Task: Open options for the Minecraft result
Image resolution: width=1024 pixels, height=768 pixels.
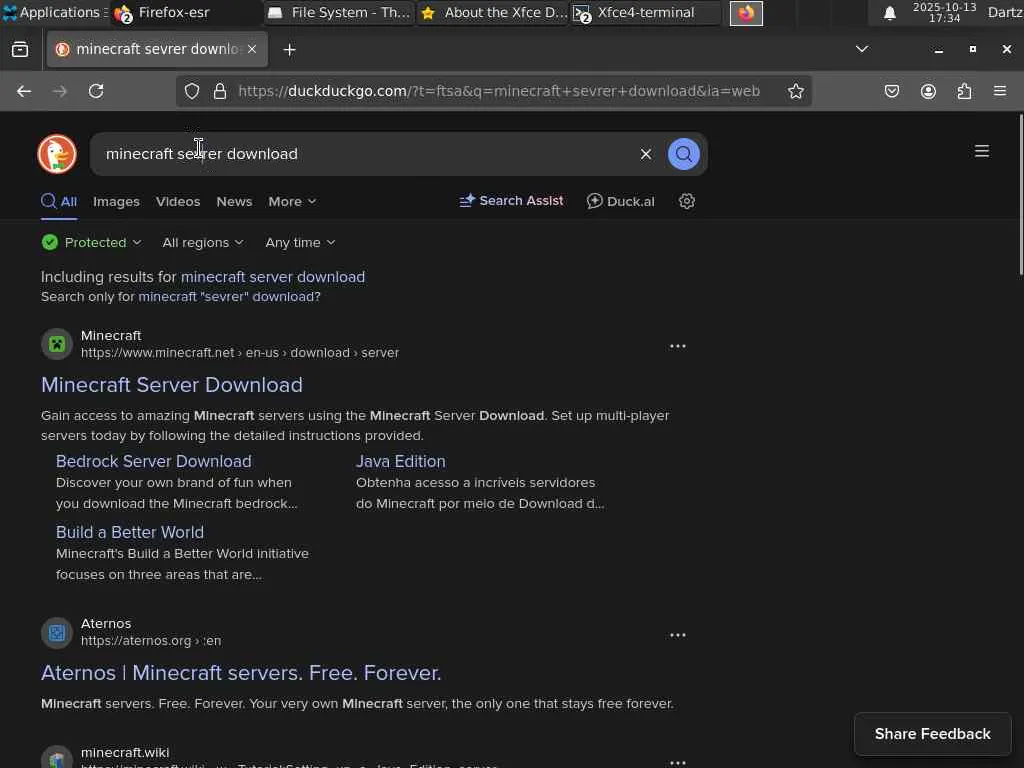Action: pyautogui.click(x=678, y=346)
